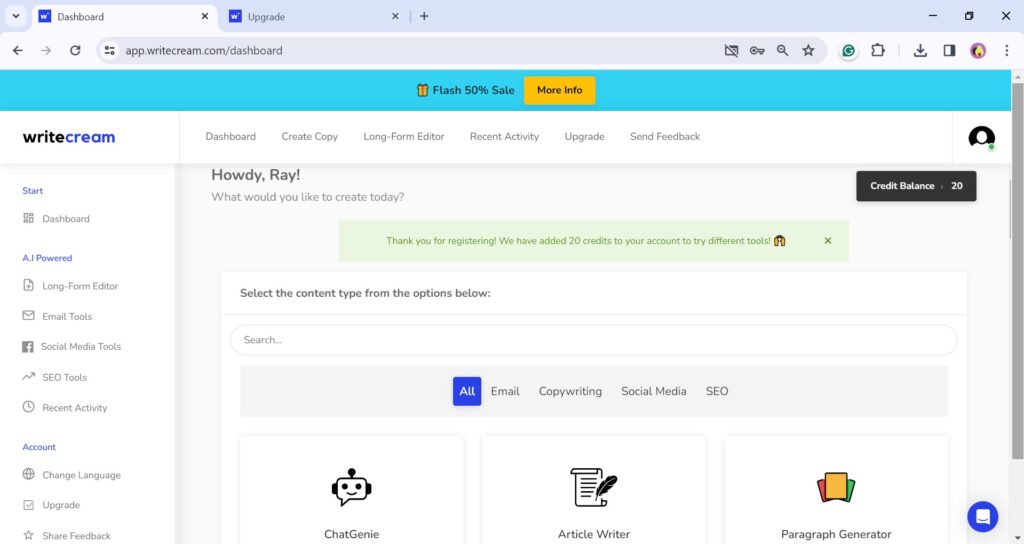This screenshot has height=544, width=1024.
Task: Click the Upgrade checkbox icon in the sidebar
Action: (x=28, y=505)
